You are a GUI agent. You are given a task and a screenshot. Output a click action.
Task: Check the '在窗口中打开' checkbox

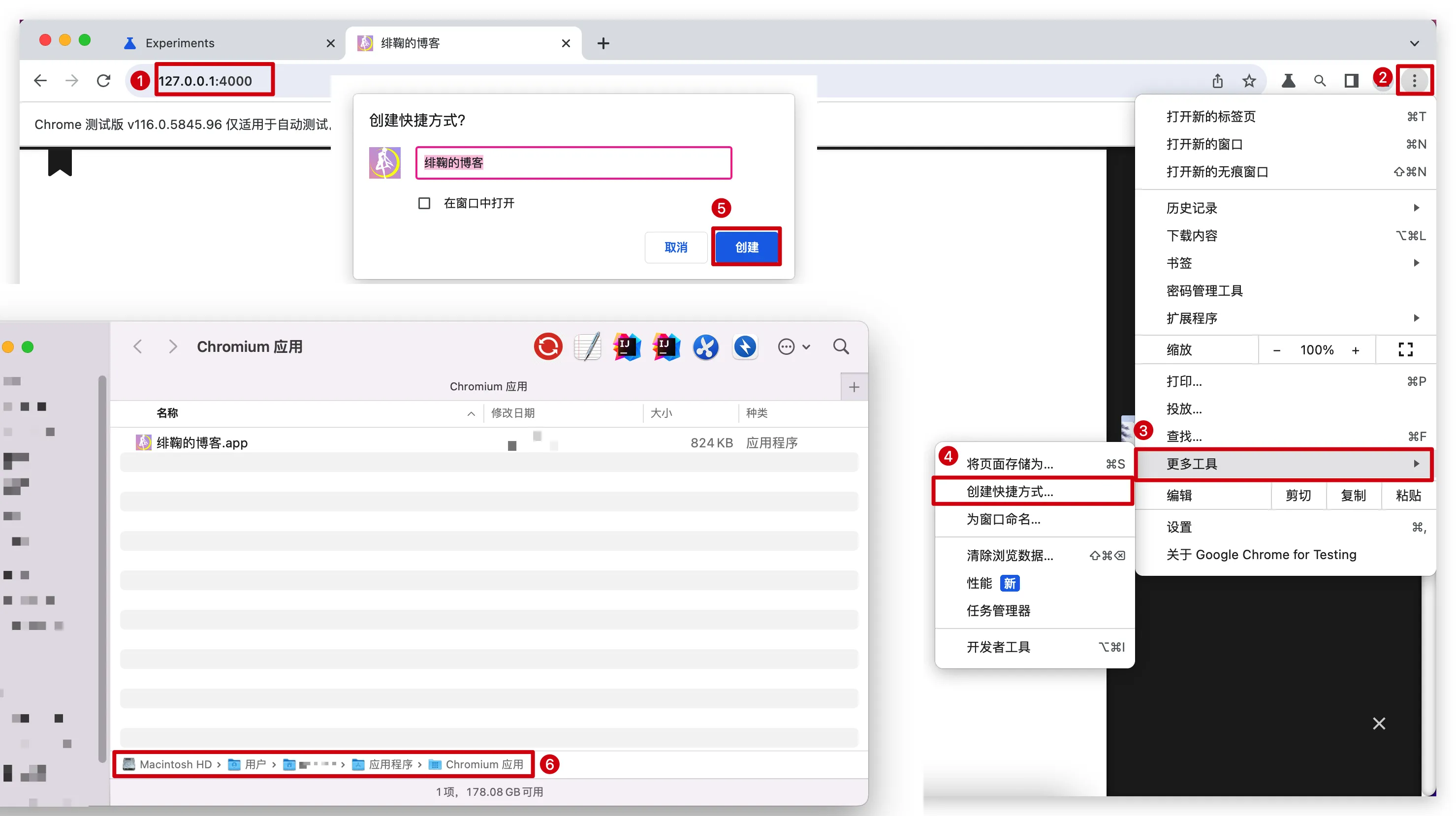[x=424, y=203]
